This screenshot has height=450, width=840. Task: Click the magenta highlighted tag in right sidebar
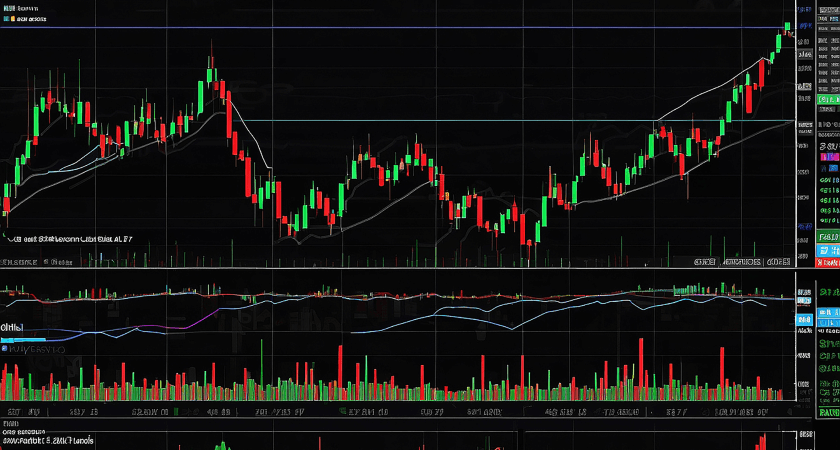[x=827, y=157]
